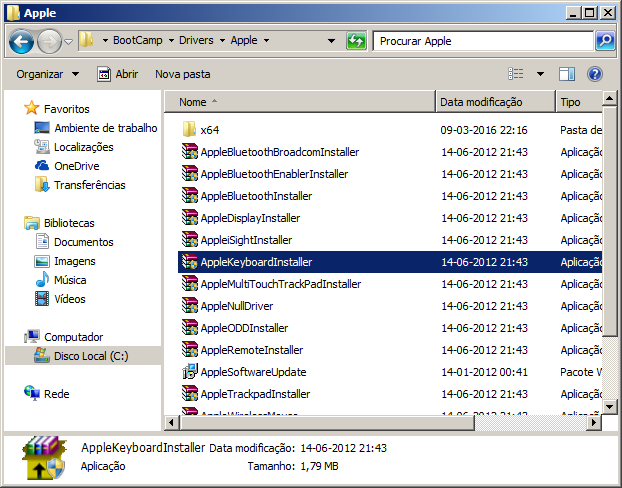Select AppleSoftwareUpdate package icon
Viewport: 622px width, 488px height.
click(x=190, y=372)
